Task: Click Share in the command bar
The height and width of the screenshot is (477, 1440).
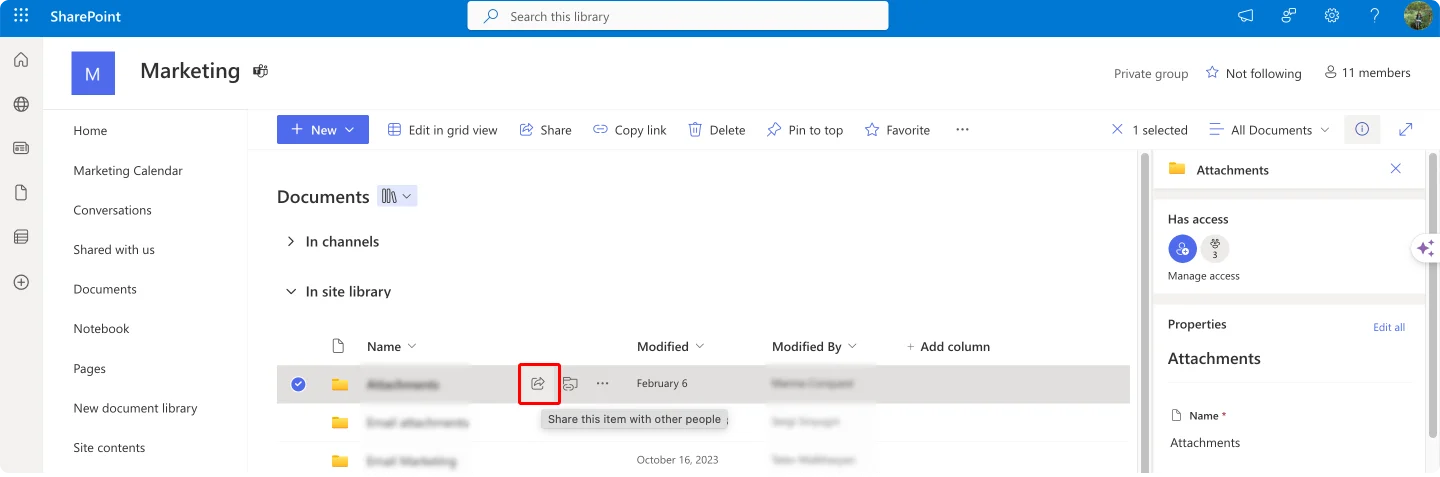Action: coord(545,130)
